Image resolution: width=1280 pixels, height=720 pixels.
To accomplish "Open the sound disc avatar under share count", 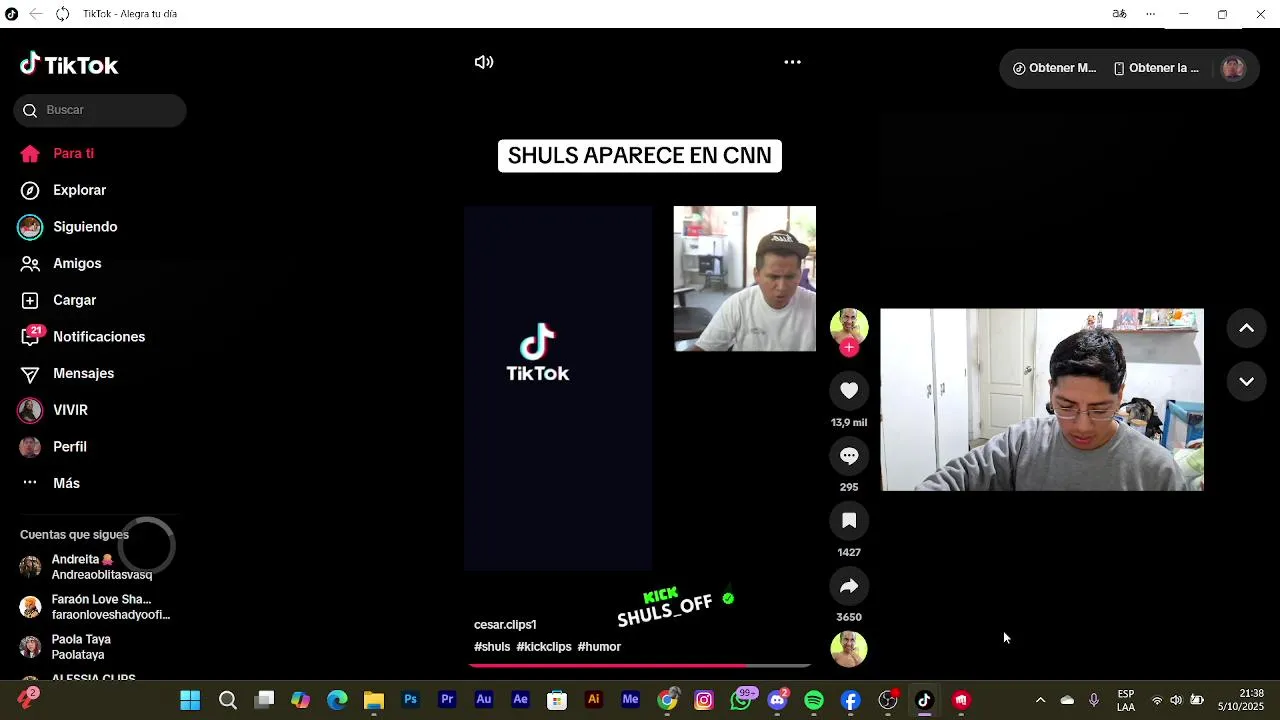I will [849, 649].
